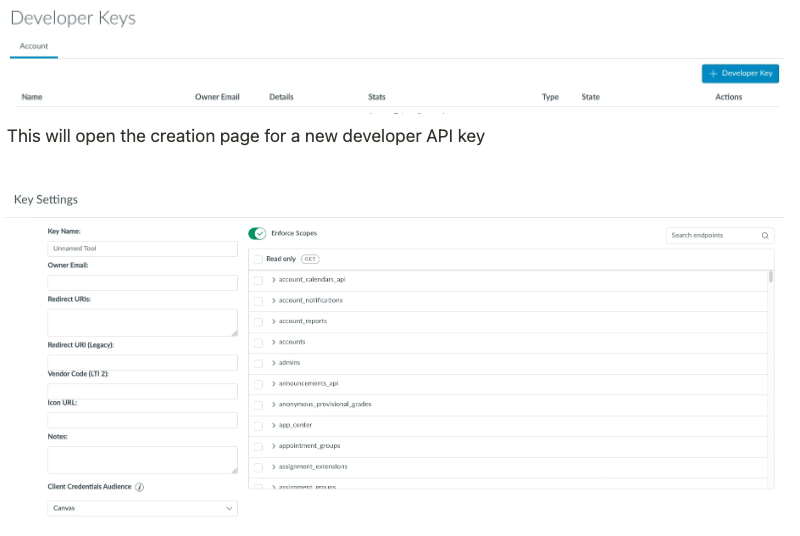The image size is (800, 536).
Task: Check the assignment_extensions checkbox
Action: (258, 467)
